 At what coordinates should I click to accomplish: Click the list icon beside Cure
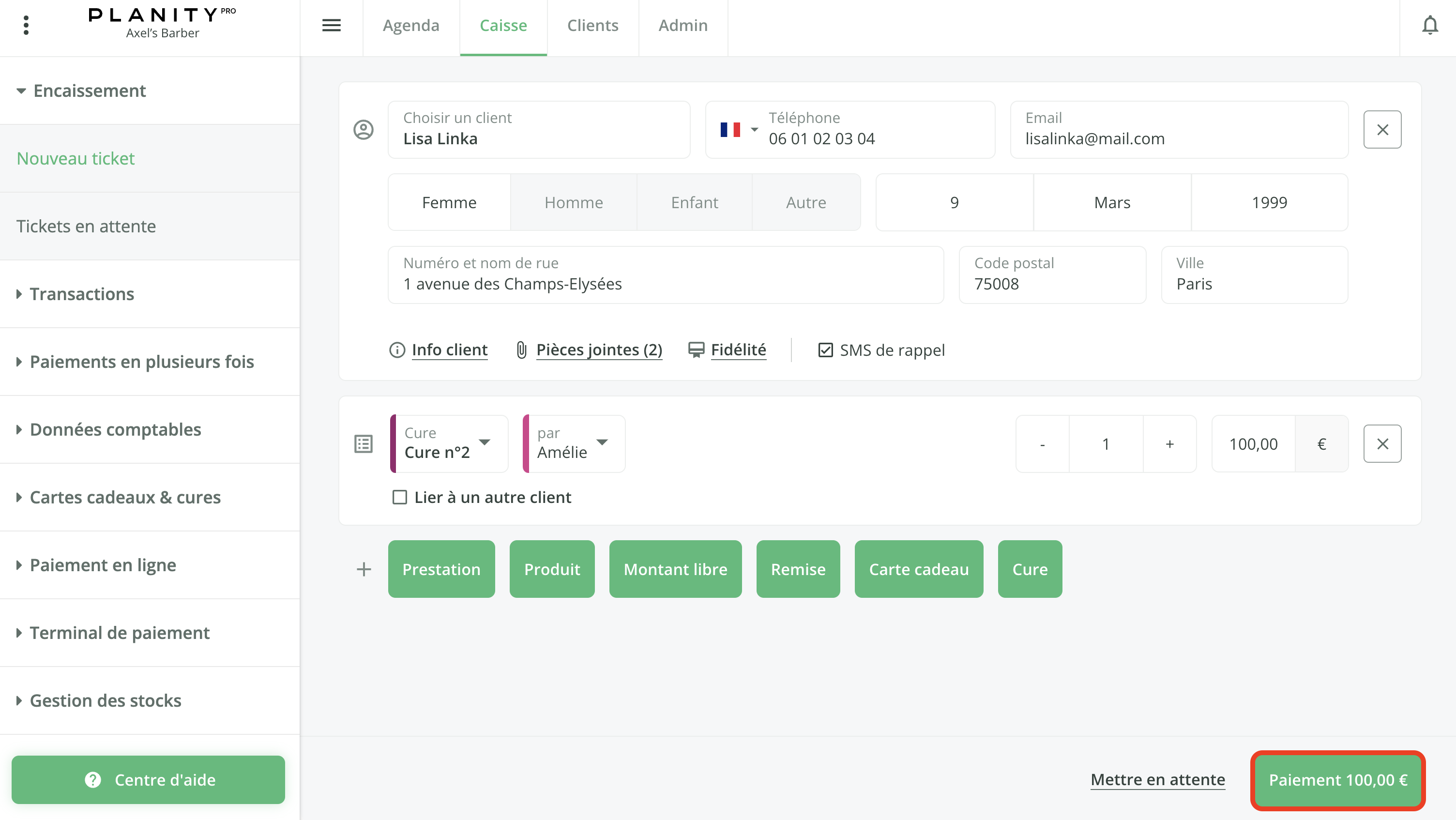pos(364,443)
